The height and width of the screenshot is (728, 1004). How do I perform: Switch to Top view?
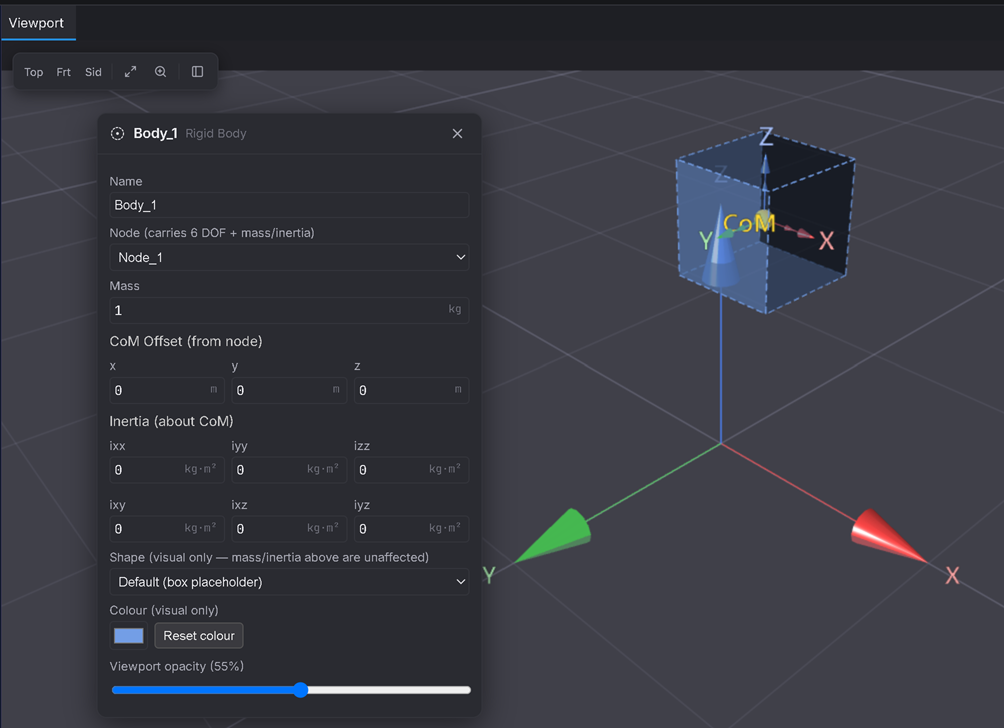[x=33, y=72]
